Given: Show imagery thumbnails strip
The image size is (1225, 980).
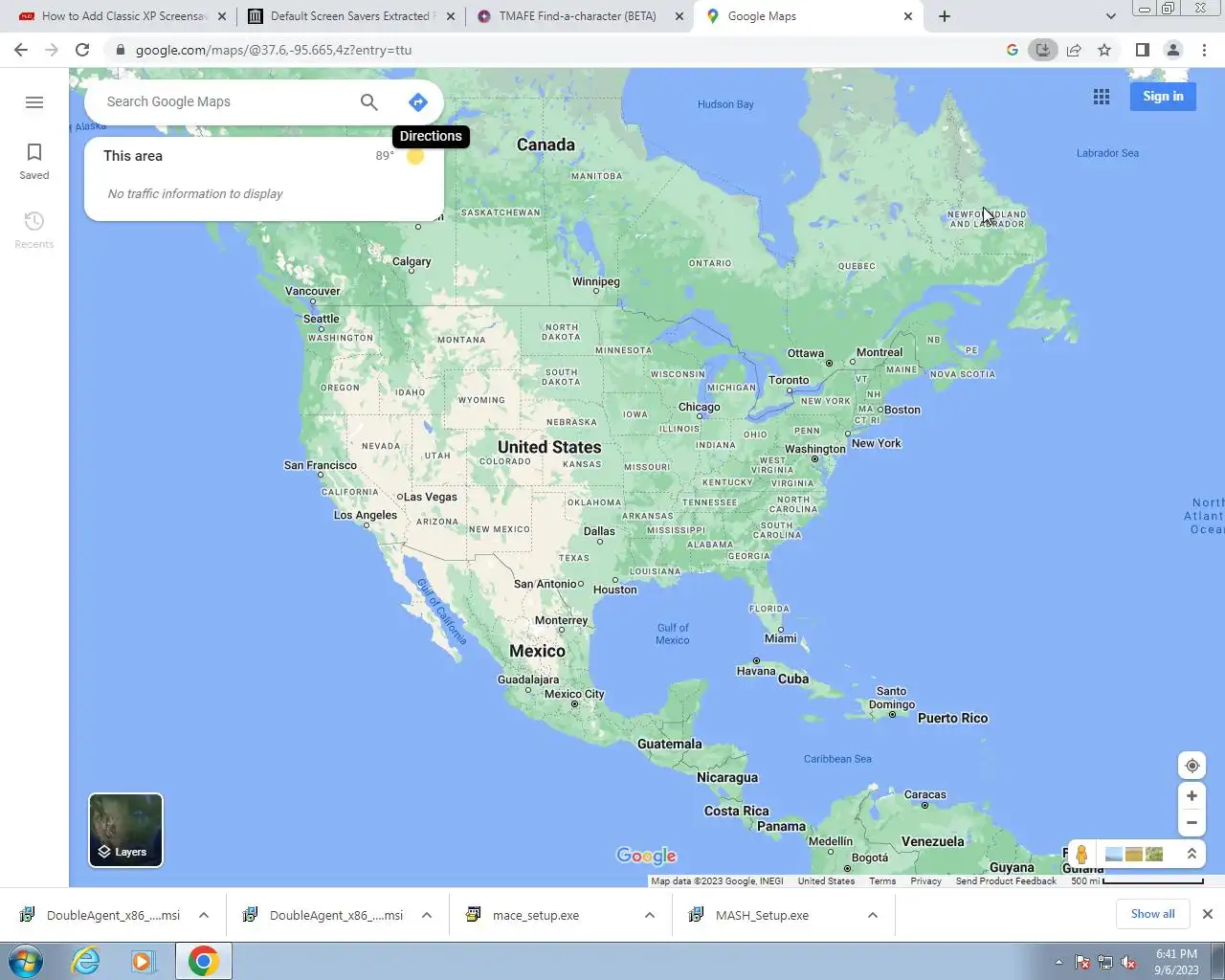Looking at the screenshot, I should point(1134,855).
